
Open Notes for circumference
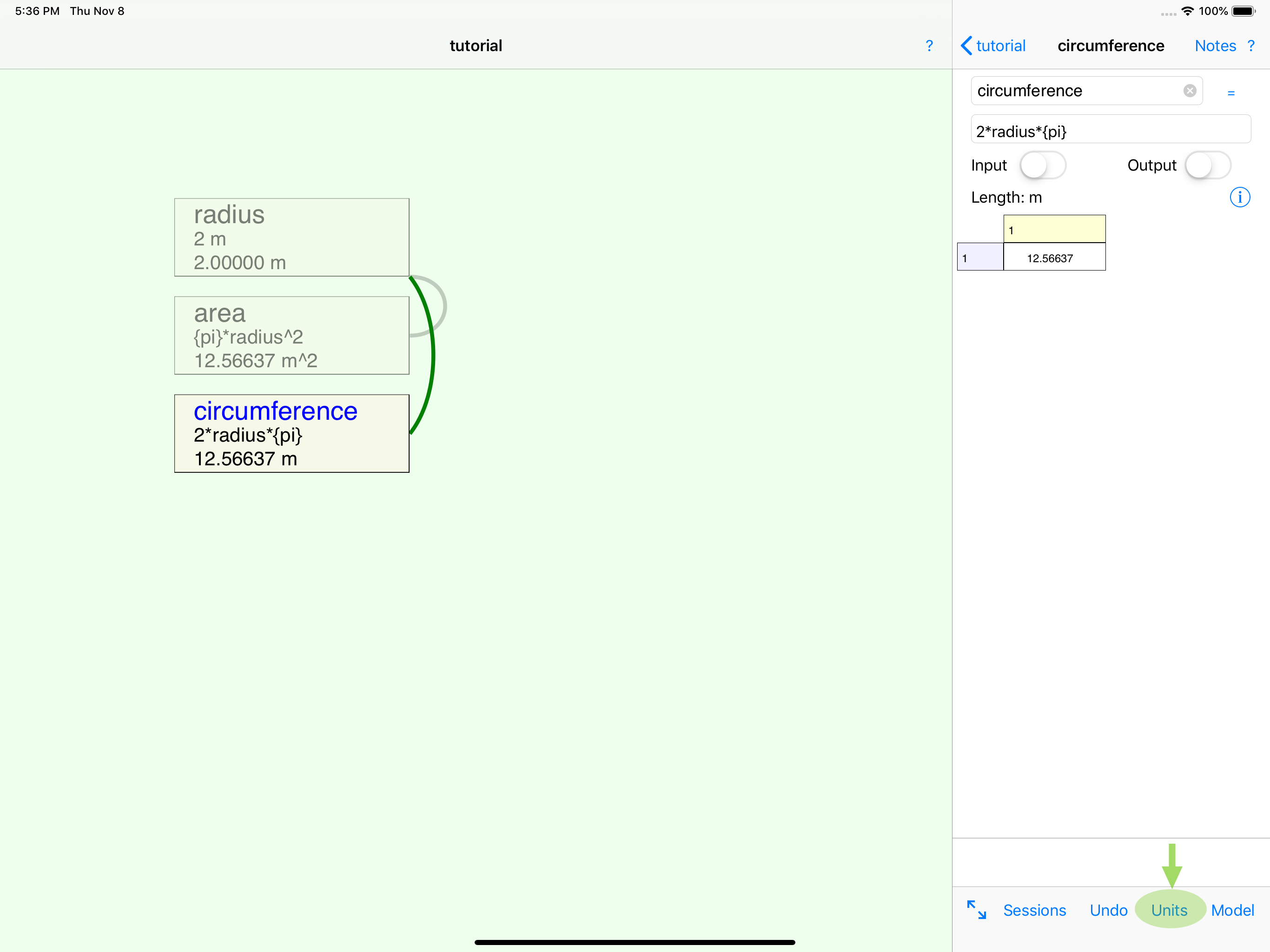click(x=1215, y=46)
